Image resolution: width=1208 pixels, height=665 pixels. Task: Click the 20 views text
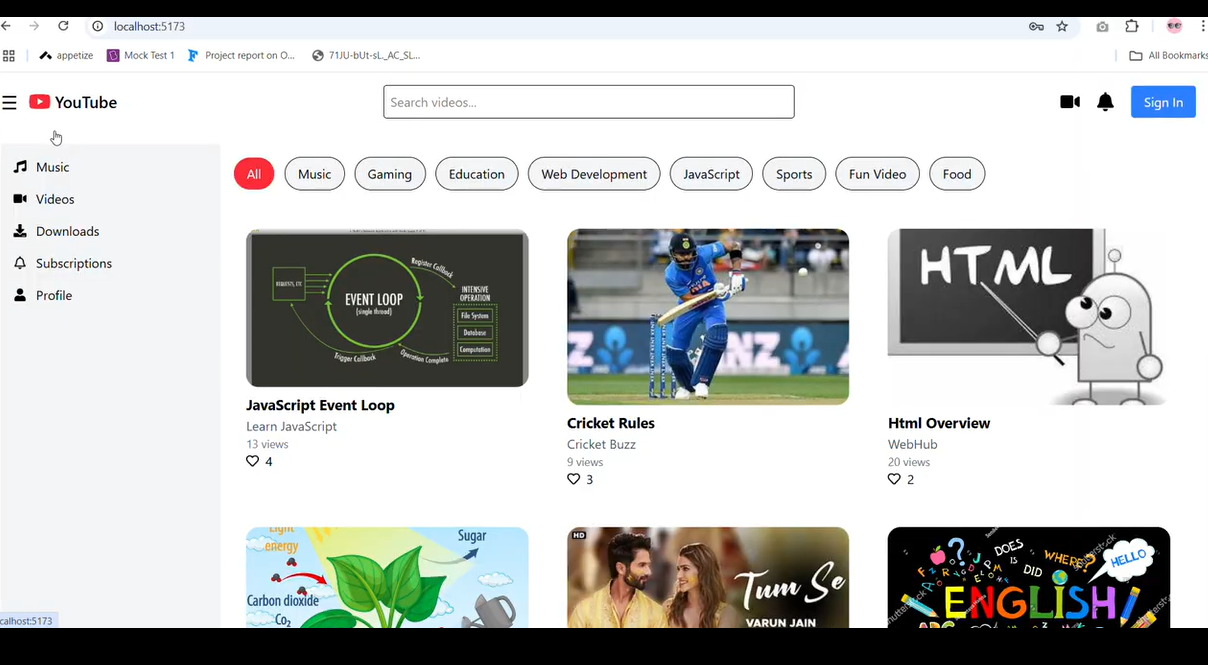tap(909, 462)
